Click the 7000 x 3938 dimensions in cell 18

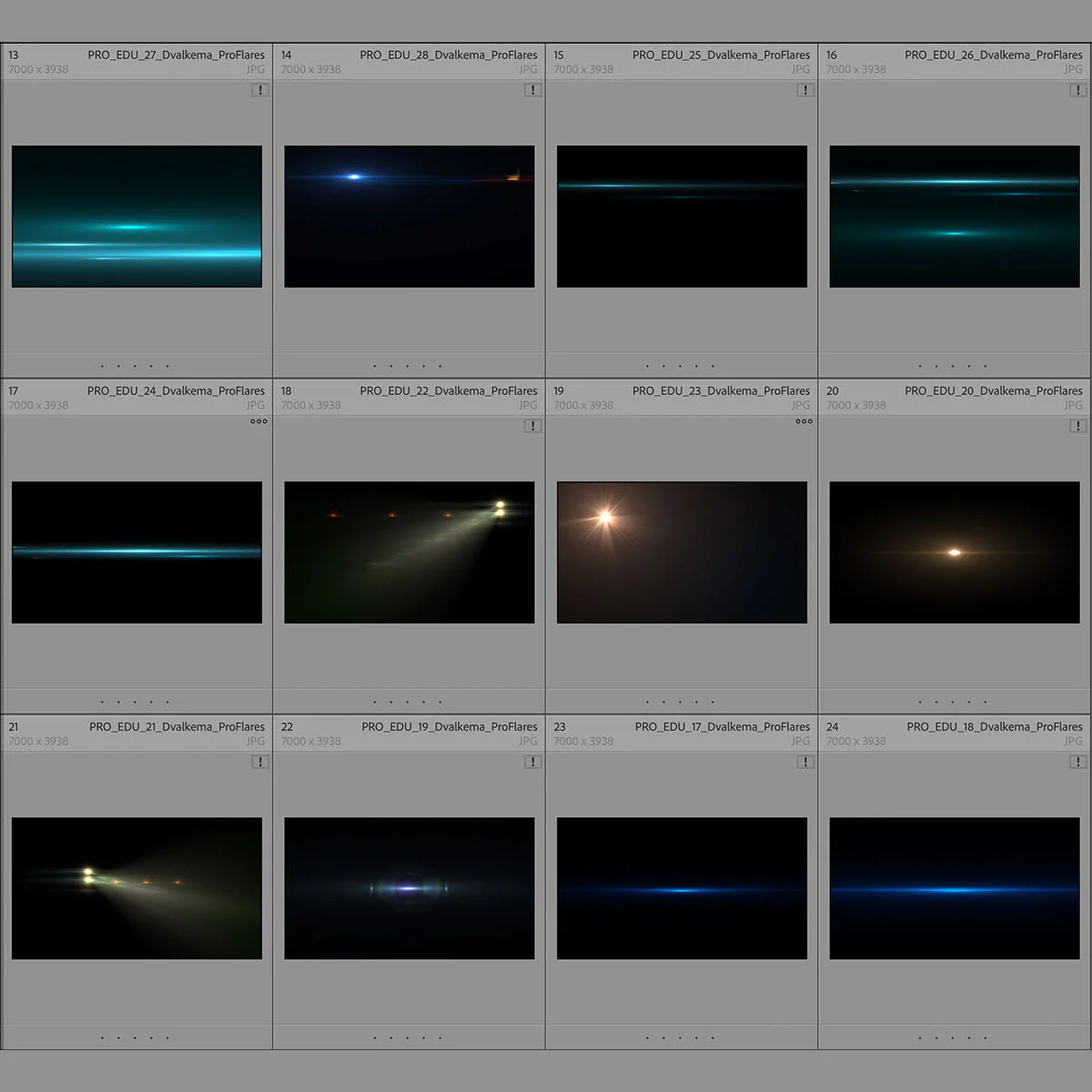[x=311, y=405]
